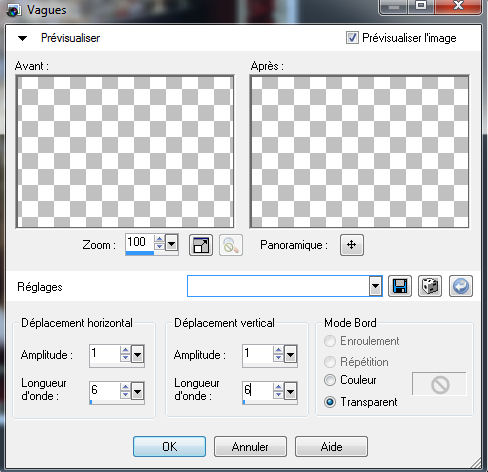Click the fit preview to window icon
Viewport: 488px width, 472px height.
click(x=201, y=245)
